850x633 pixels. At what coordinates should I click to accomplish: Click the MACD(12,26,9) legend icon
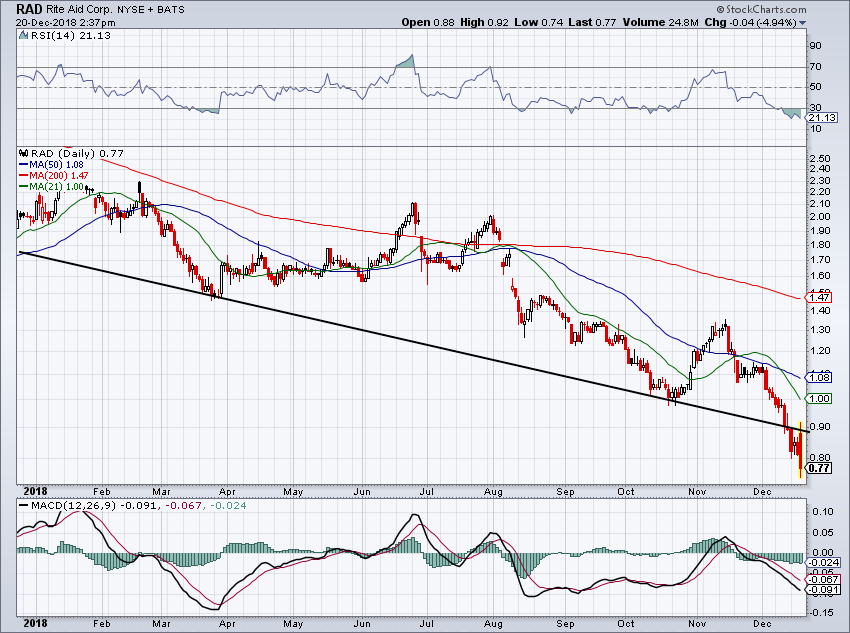coord(23,506)
